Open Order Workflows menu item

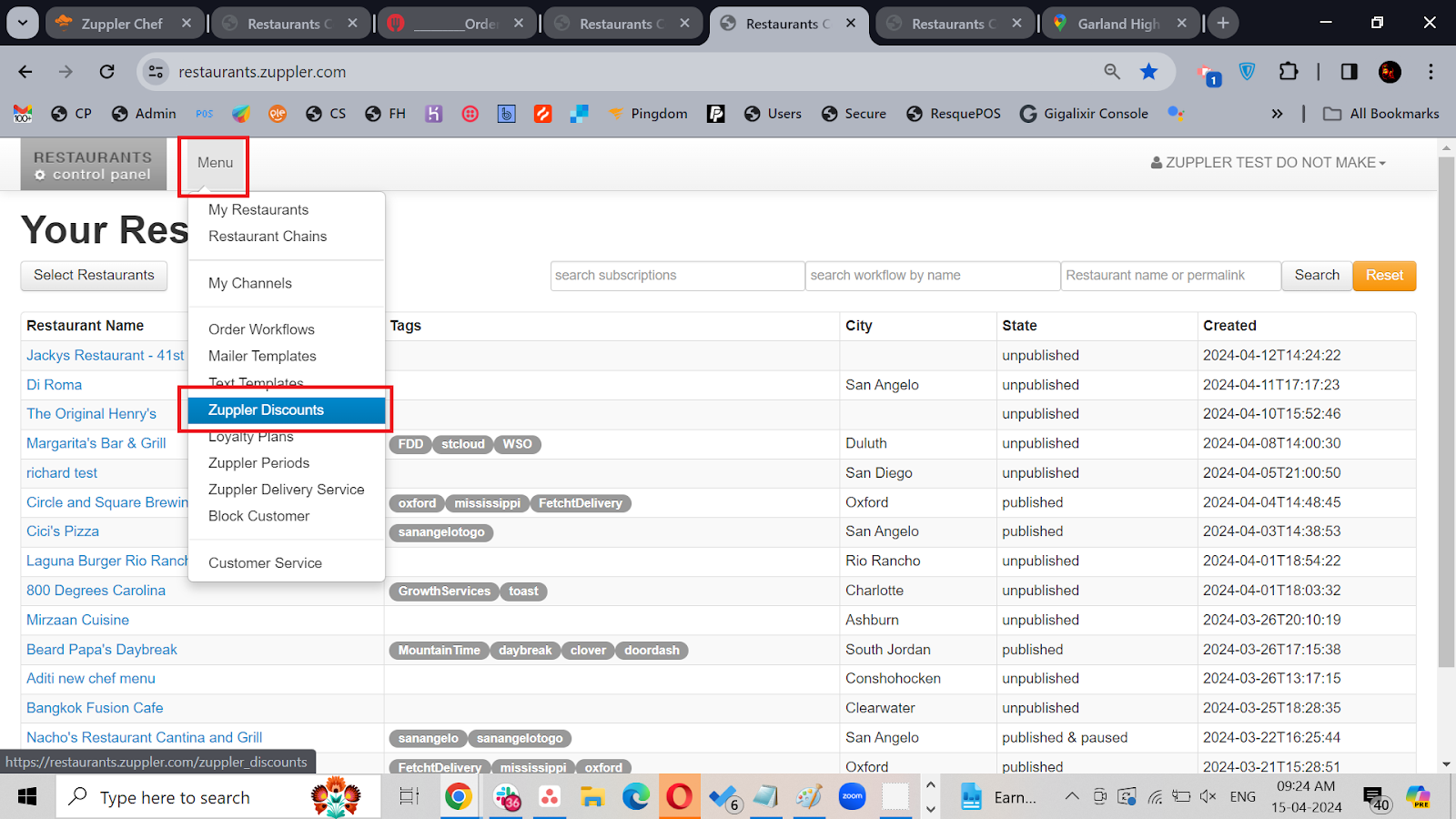(261, 329)
